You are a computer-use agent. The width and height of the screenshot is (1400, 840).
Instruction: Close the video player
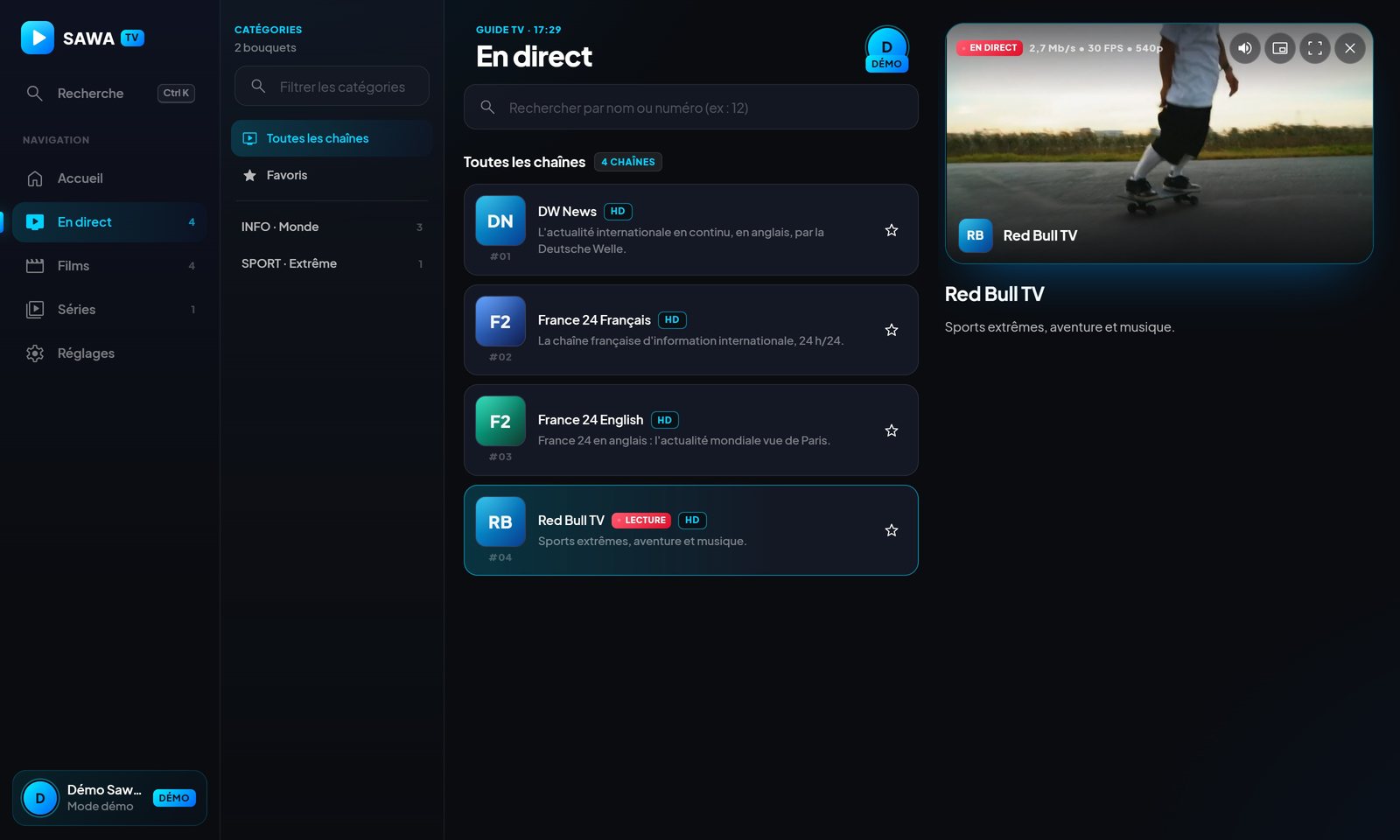1350,48
